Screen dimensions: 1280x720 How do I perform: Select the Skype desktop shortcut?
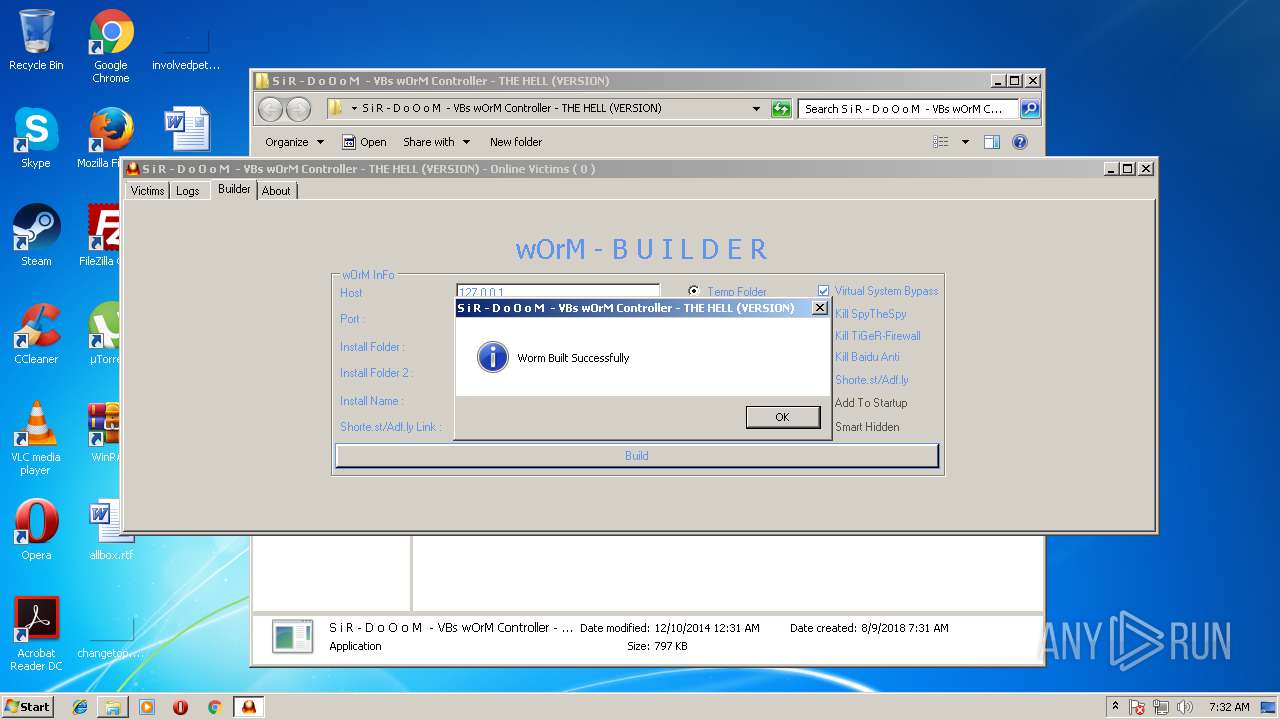click(x=36, y=139)
